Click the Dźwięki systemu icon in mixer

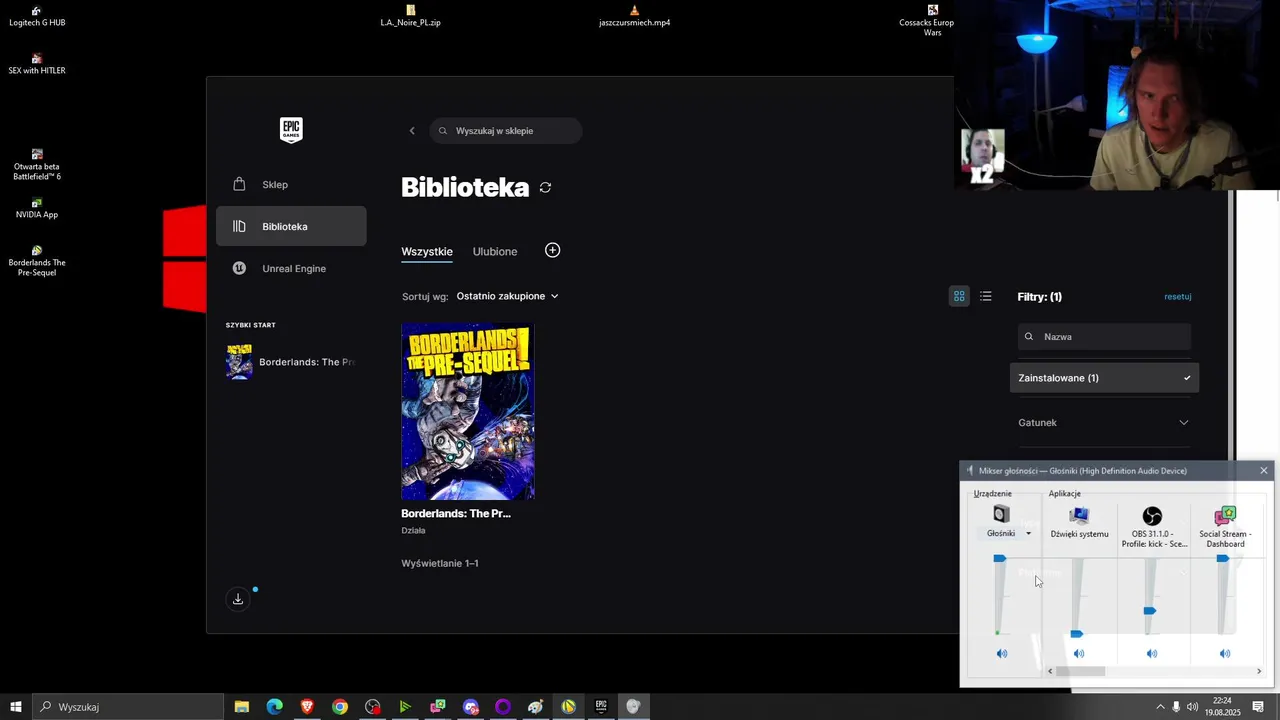click(x=1079, y=516)
